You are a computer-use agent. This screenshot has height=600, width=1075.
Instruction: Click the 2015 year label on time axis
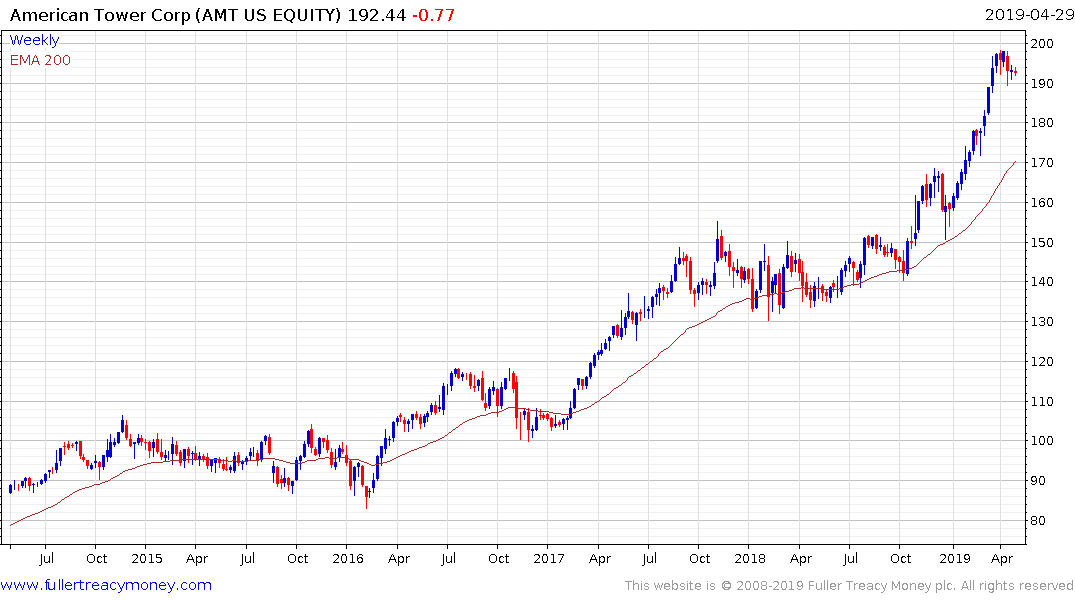coord(147,558)
